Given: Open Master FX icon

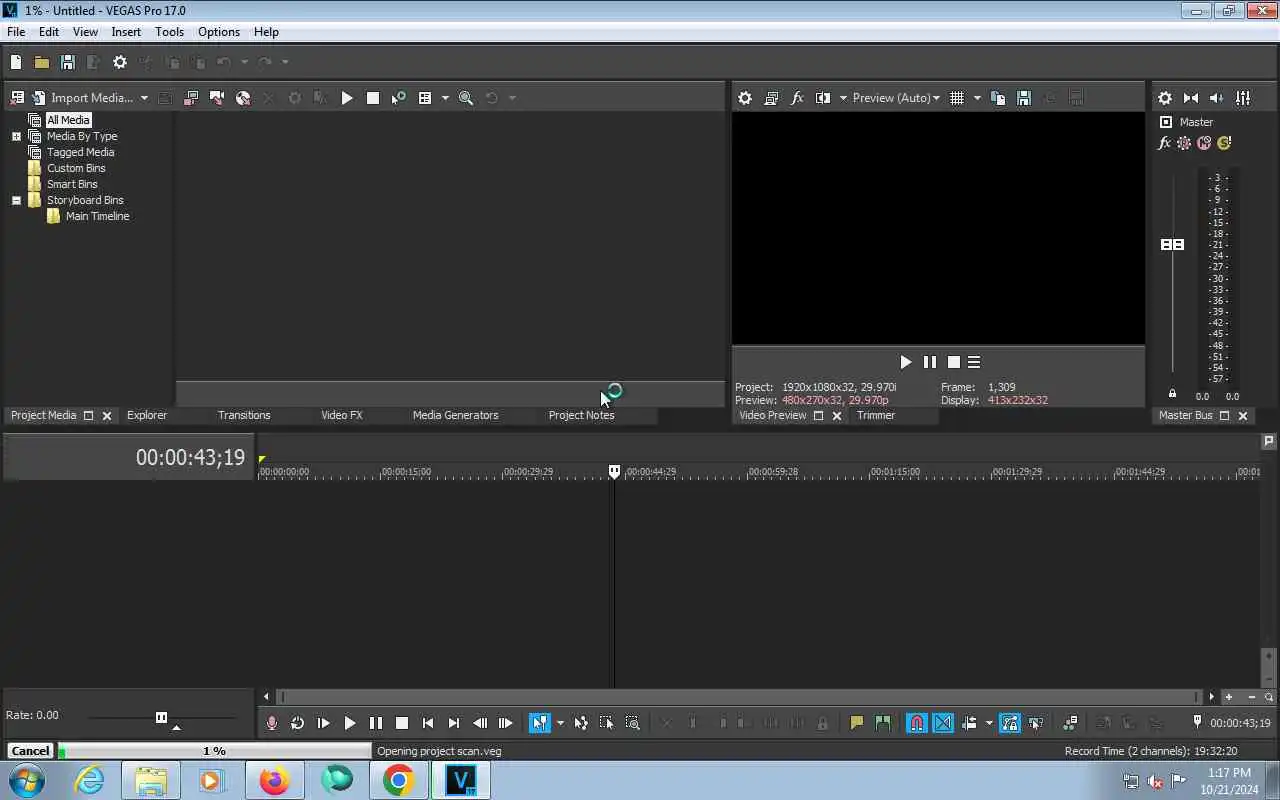Looking at the screenshot, I should point(1164,143).
